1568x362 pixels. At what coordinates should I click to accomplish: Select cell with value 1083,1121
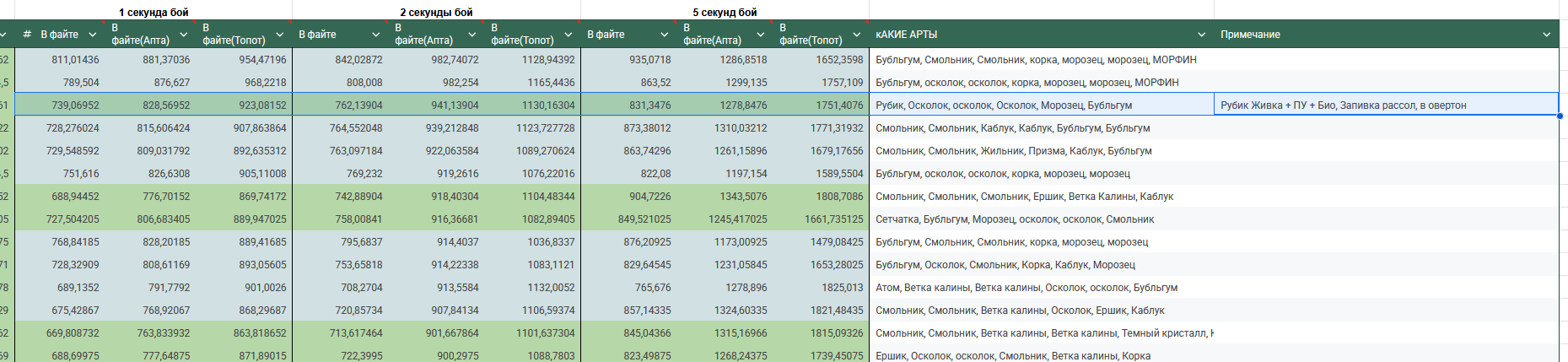pos(532,265)
